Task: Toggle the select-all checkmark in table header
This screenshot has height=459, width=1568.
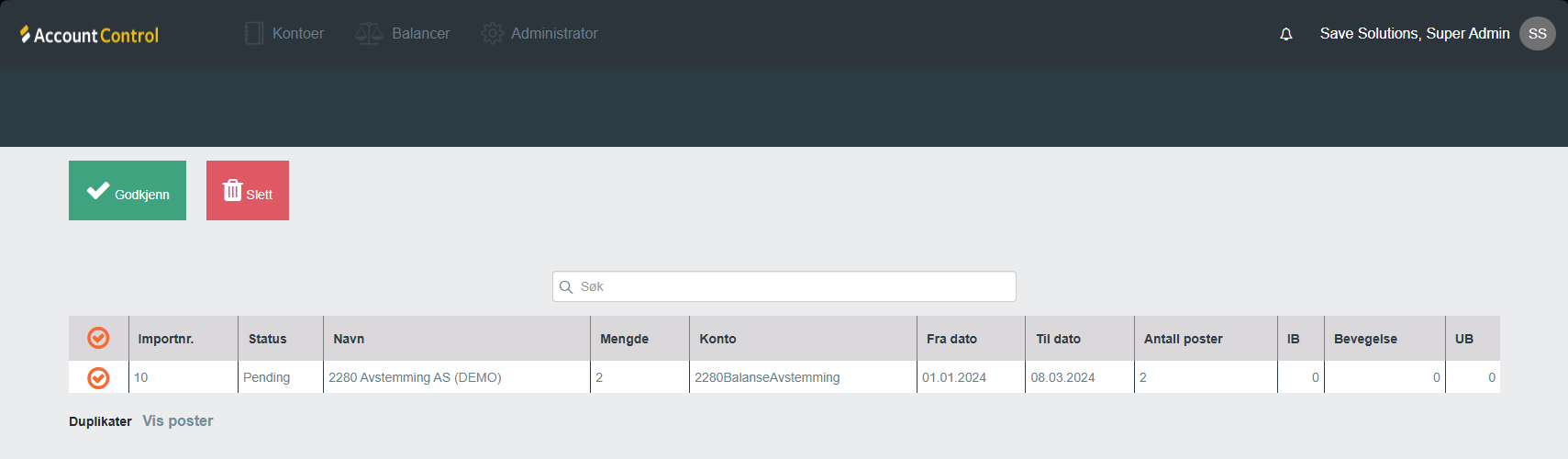Action: pyautogui.click(x=98, y=338)
